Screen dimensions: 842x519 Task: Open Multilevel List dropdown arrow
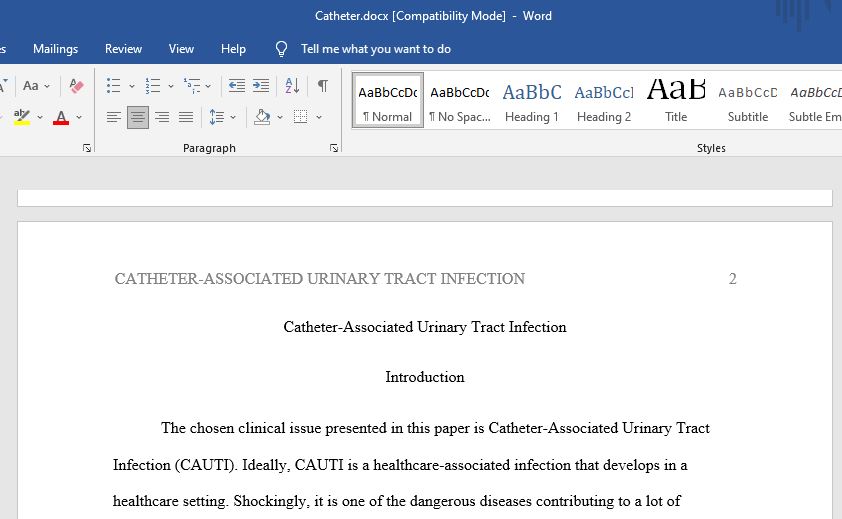[208, 86]
